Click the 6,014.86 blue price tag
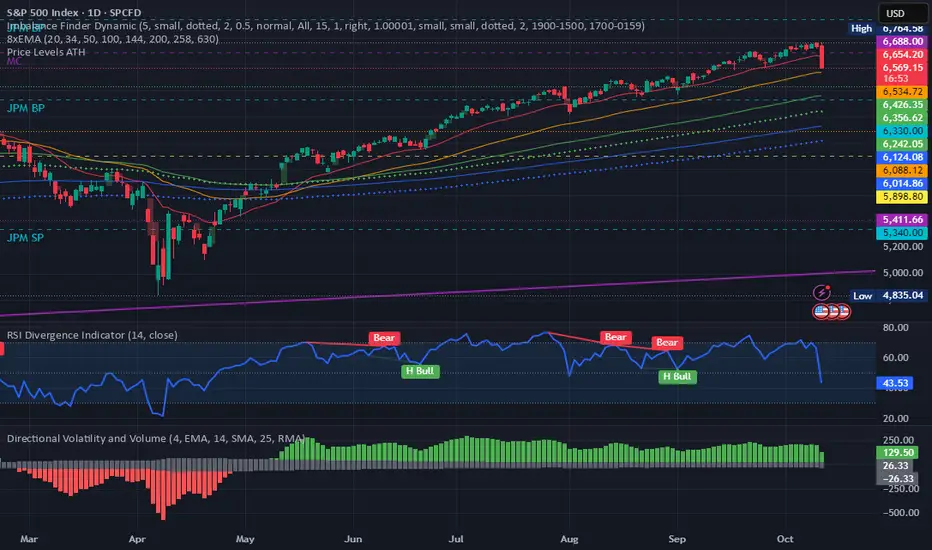The height and width of the screenshot is (550, 932). [902, 183]
